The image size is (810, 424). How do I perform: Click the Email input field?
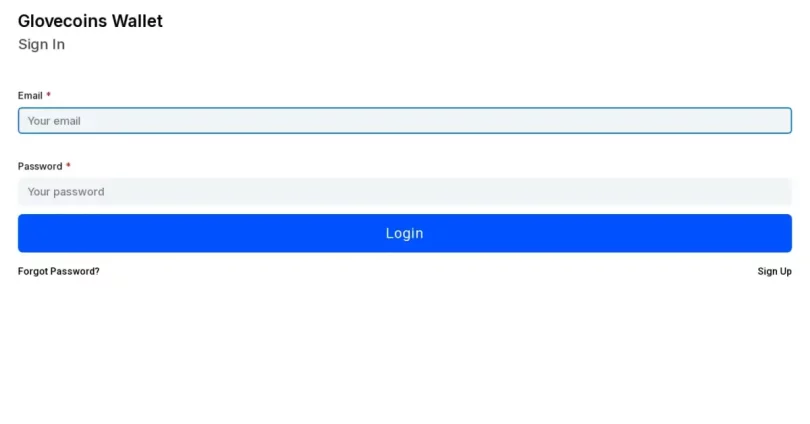[x=404, y=120]
